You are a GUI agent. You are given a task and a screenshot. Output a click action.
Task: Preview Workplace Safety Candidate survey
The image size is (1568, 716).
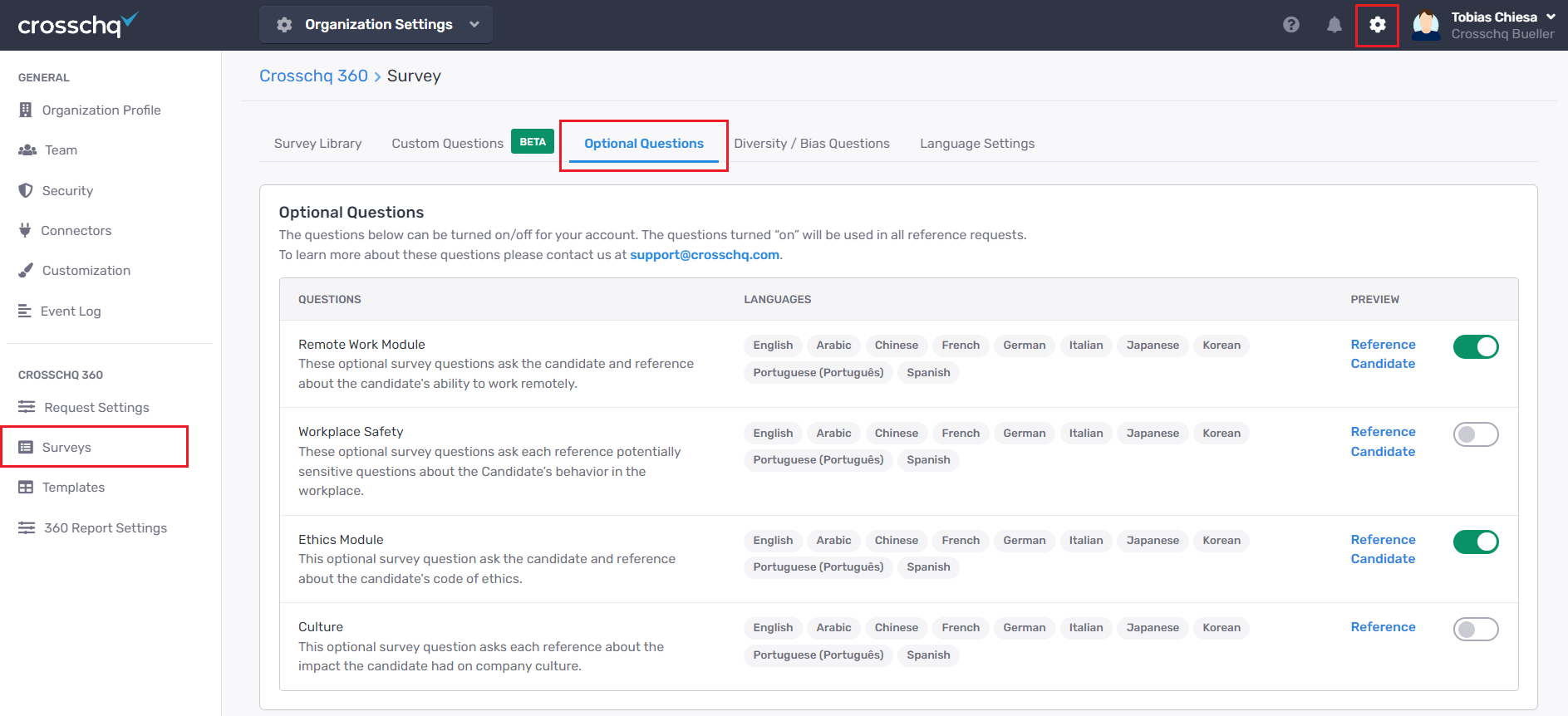(x=1383, y=452)
